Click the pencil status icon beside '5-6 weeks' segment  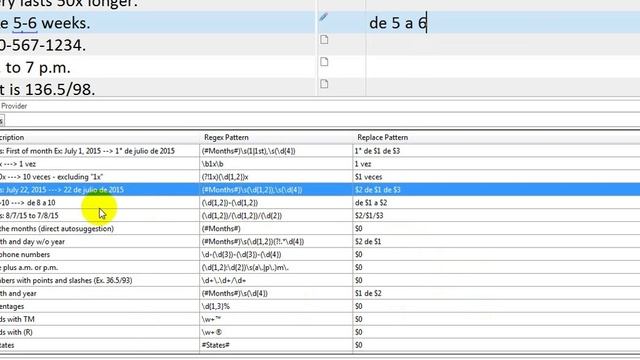(x=323, y=17)
